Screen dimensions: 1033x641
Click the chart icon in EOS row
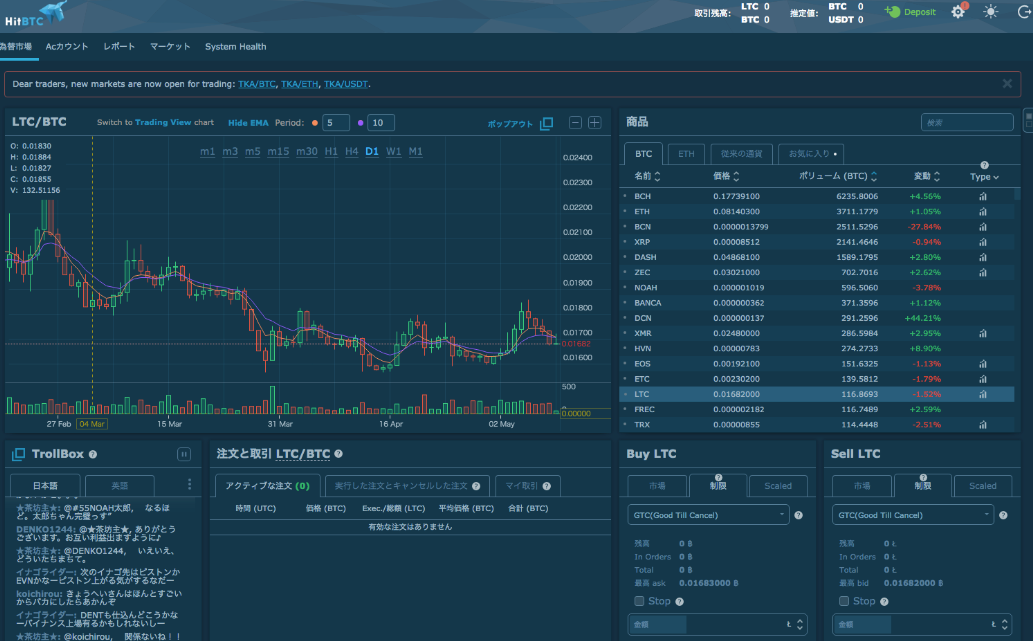coord(983,364)
